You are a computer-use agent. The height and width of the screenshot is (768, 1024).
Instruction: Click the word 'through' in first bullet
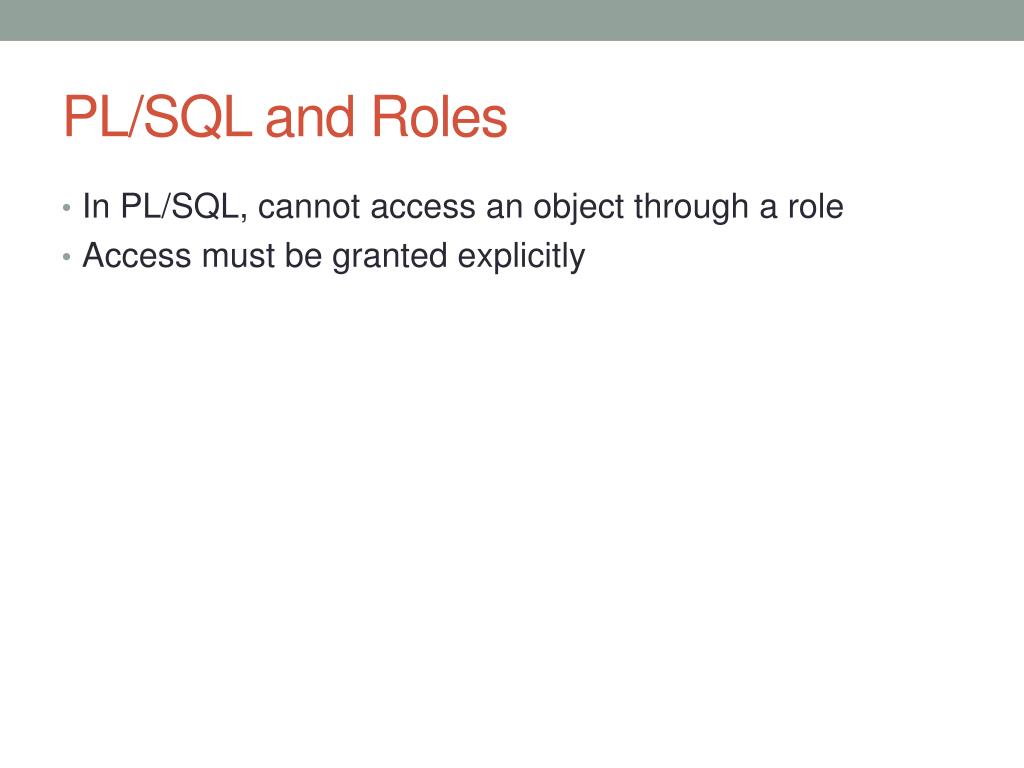pos(691,209)
